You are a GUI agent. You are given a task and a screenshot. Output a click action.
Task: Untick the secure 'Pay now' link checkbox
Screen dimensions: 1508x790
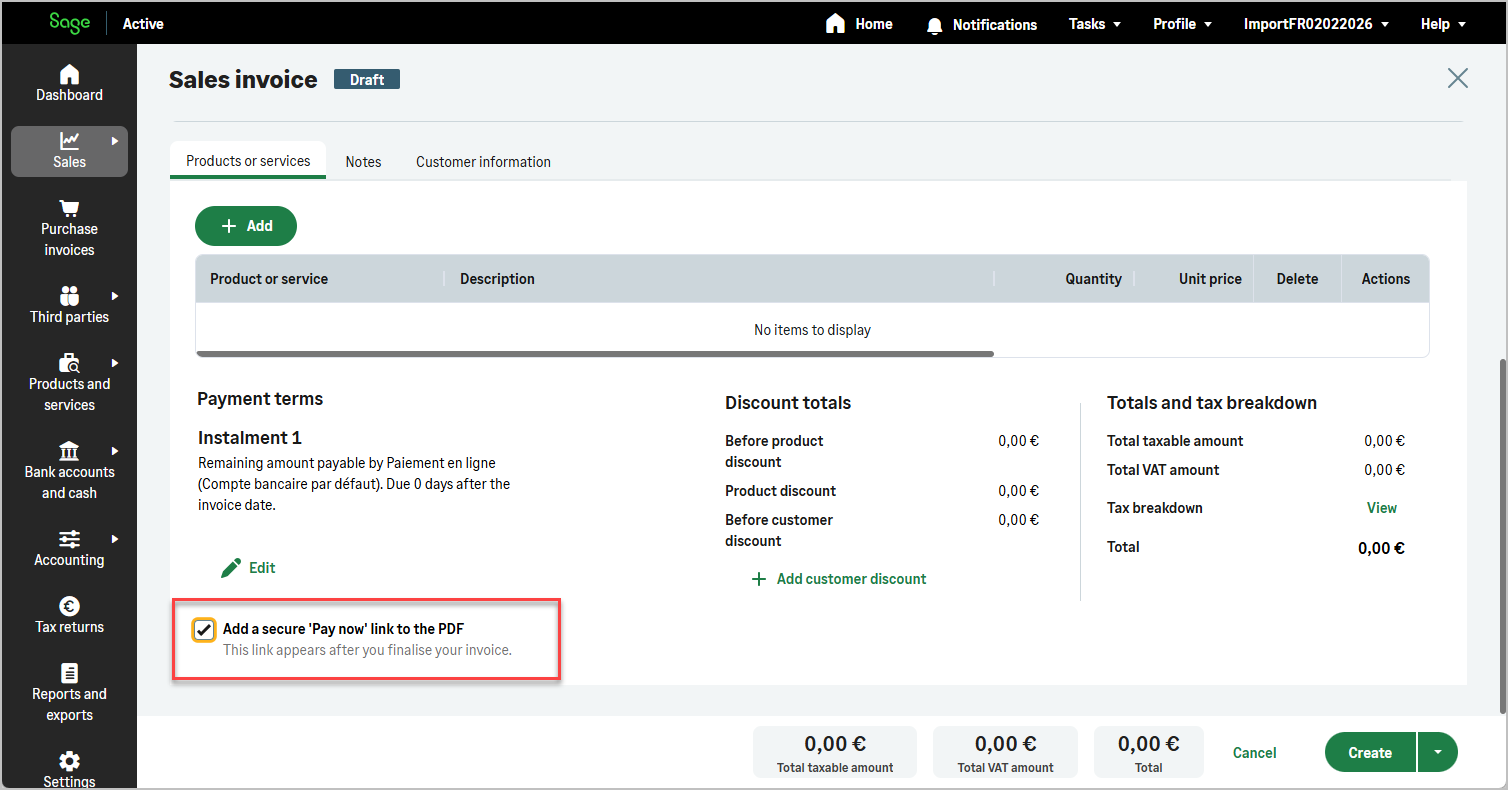[204, 630]
